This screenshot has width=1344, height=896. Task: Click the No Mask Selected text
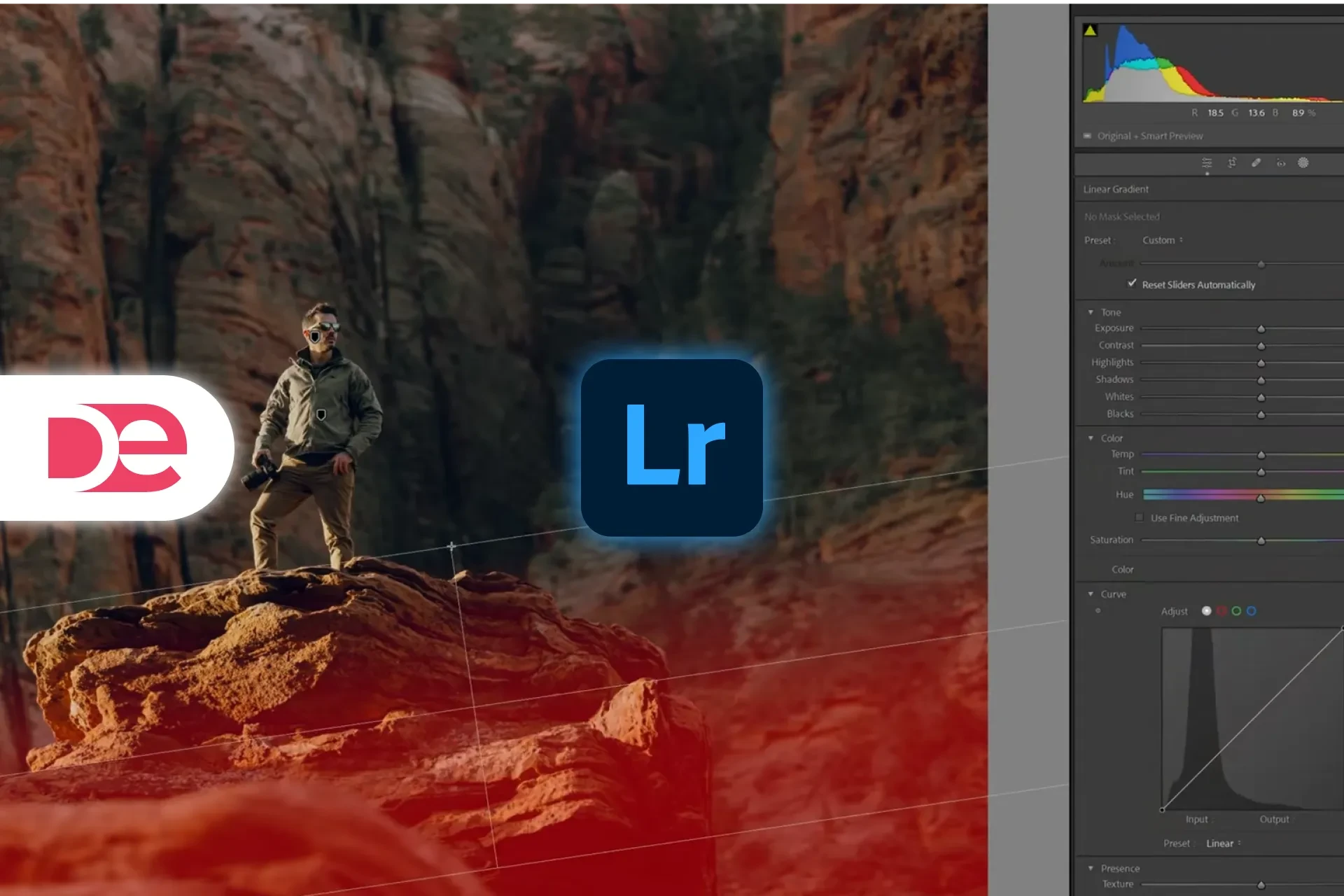click(x=1122, y=217)
